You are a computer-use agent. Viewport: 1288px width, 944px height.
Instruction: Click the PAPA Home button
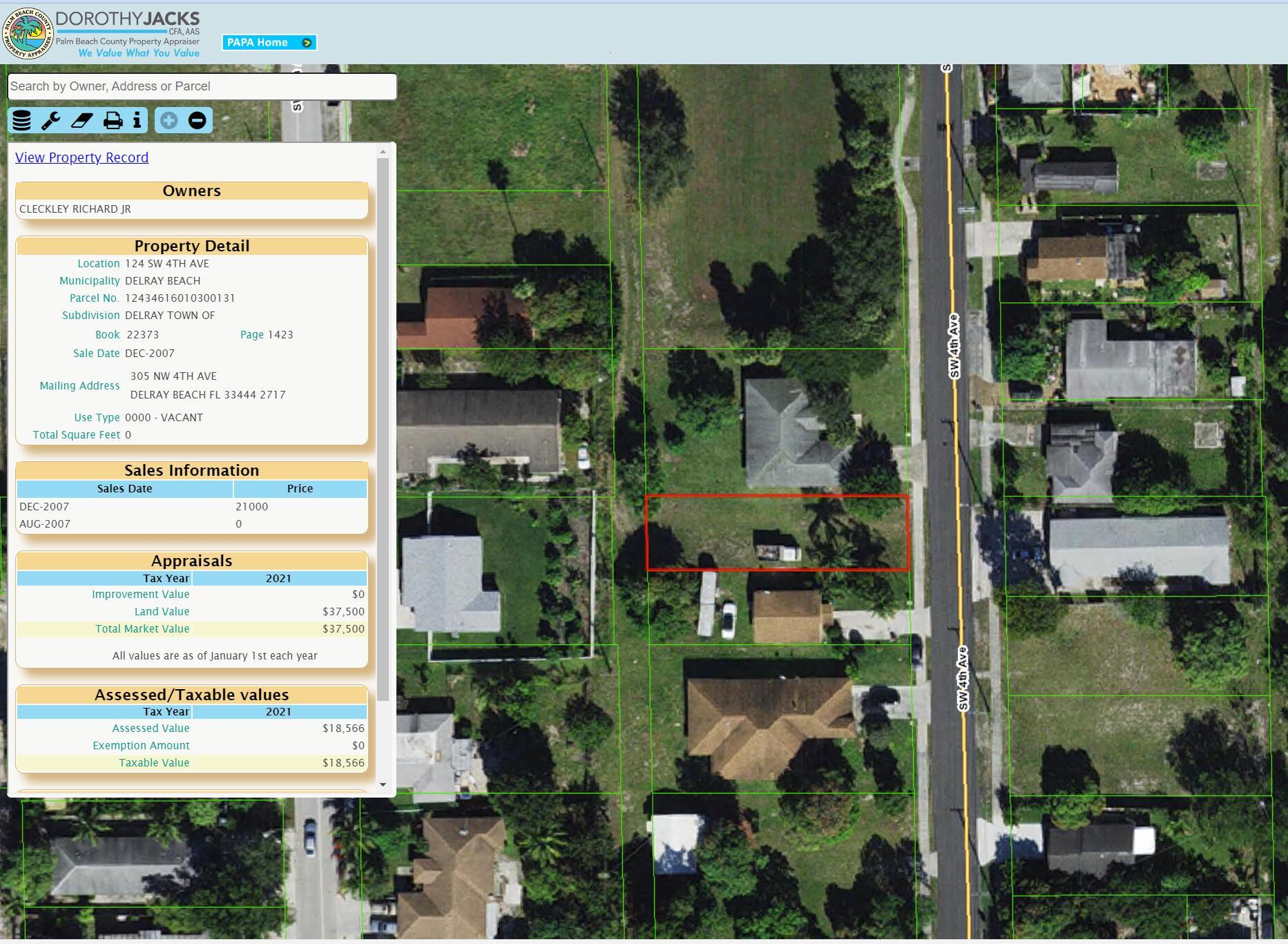[x=269, y=43]
